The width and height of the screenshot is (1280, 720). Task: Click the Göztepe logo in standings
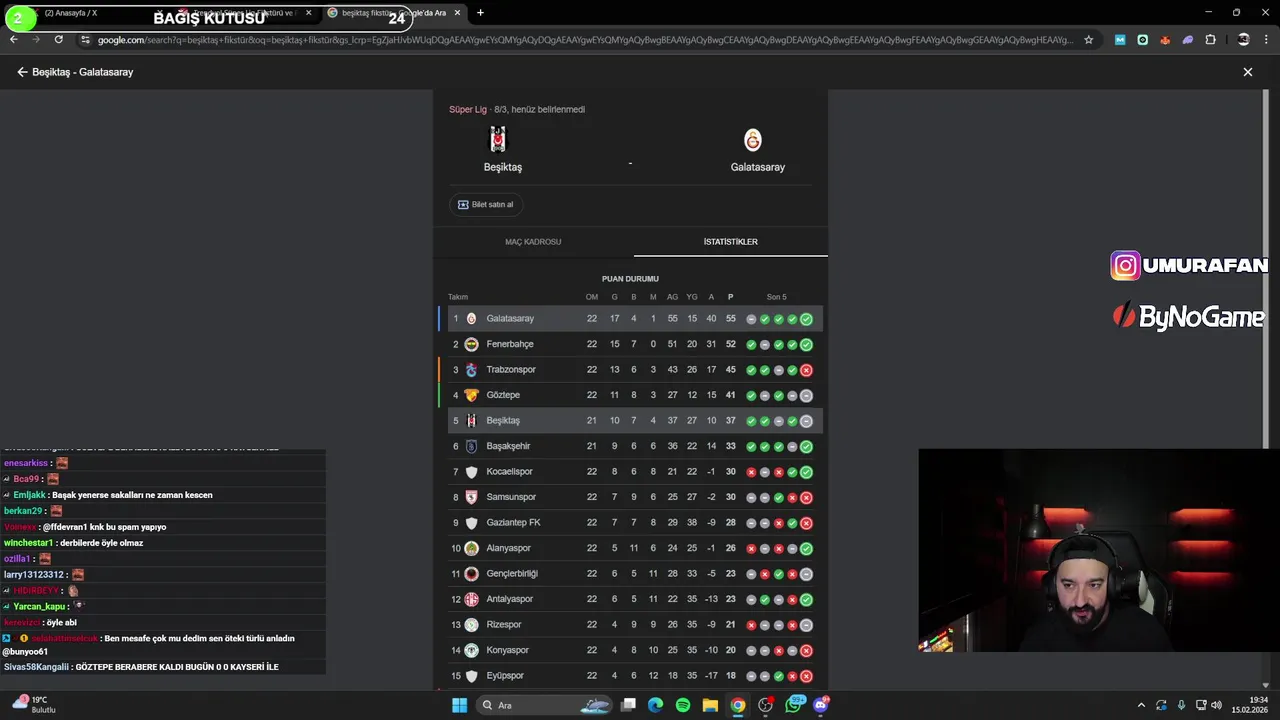(471, 395)
